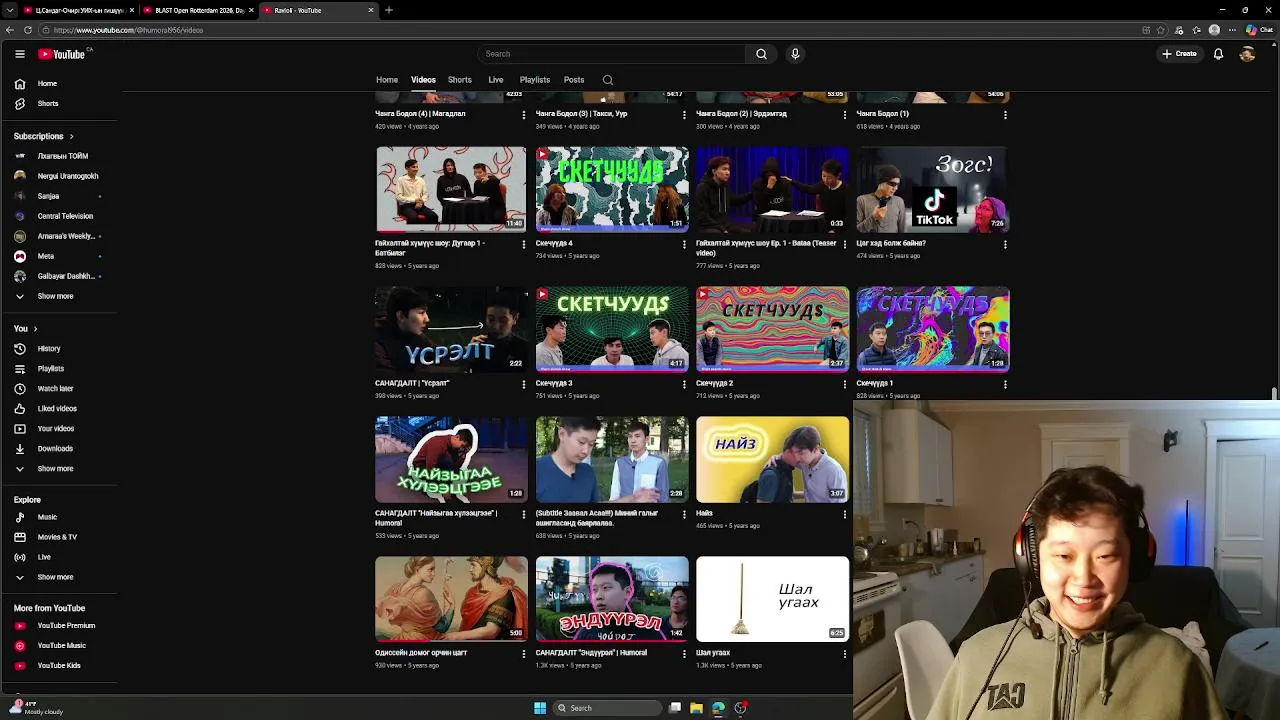
Task: Open YouTube Kids link
Action: pyautogui.click(x=60, y=666)
